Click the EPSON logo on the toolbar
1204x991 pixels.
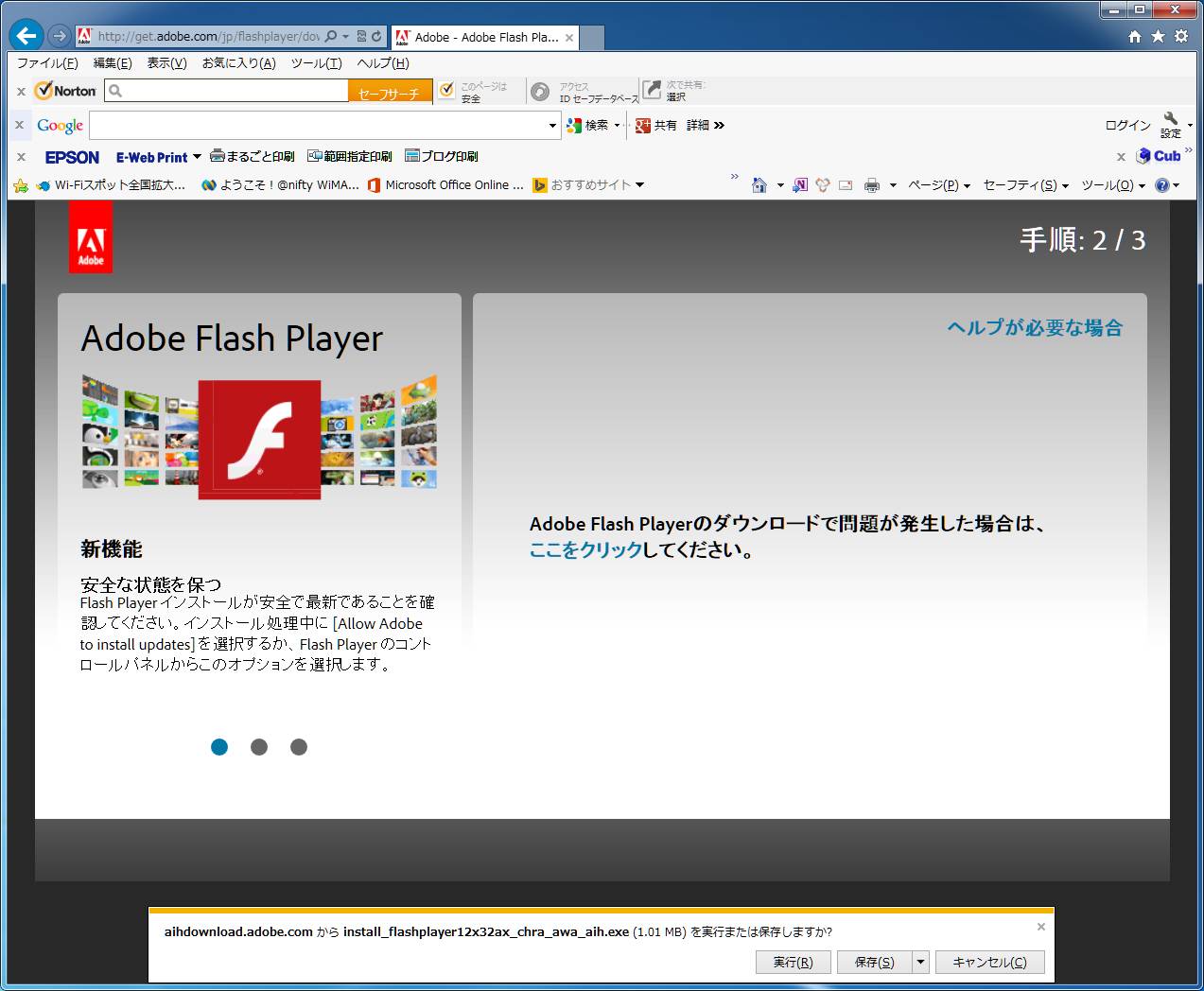72,157
